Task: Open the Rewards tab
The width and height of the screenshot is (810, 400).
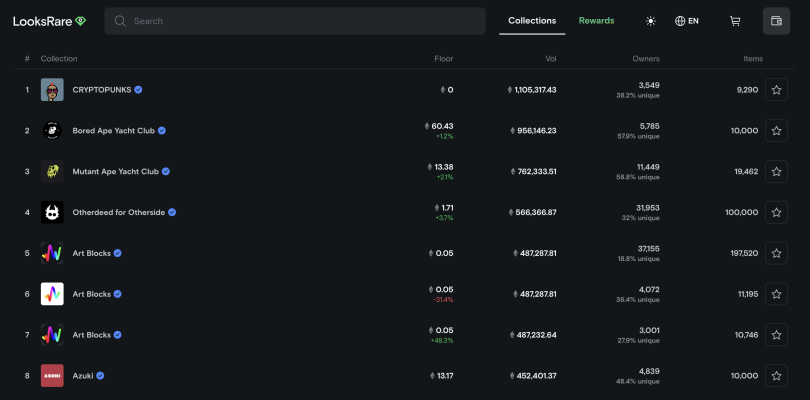Action: 596,21
